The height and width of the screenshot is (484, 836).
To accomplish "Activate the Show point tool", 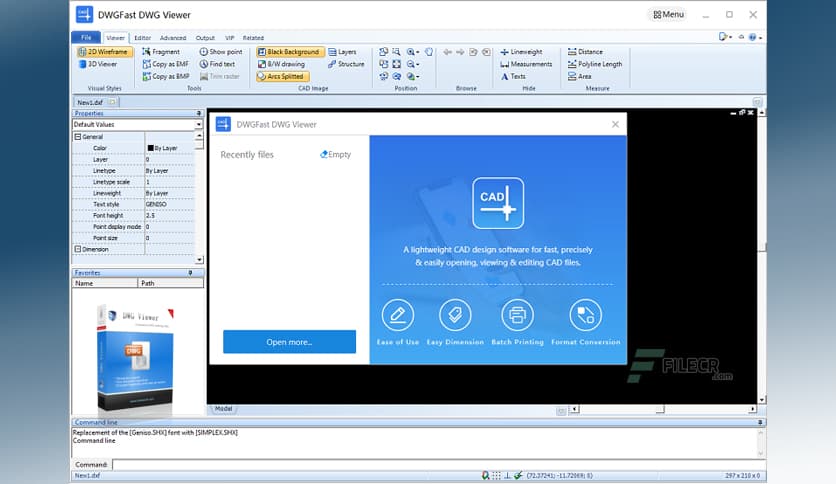I will 221,52.
